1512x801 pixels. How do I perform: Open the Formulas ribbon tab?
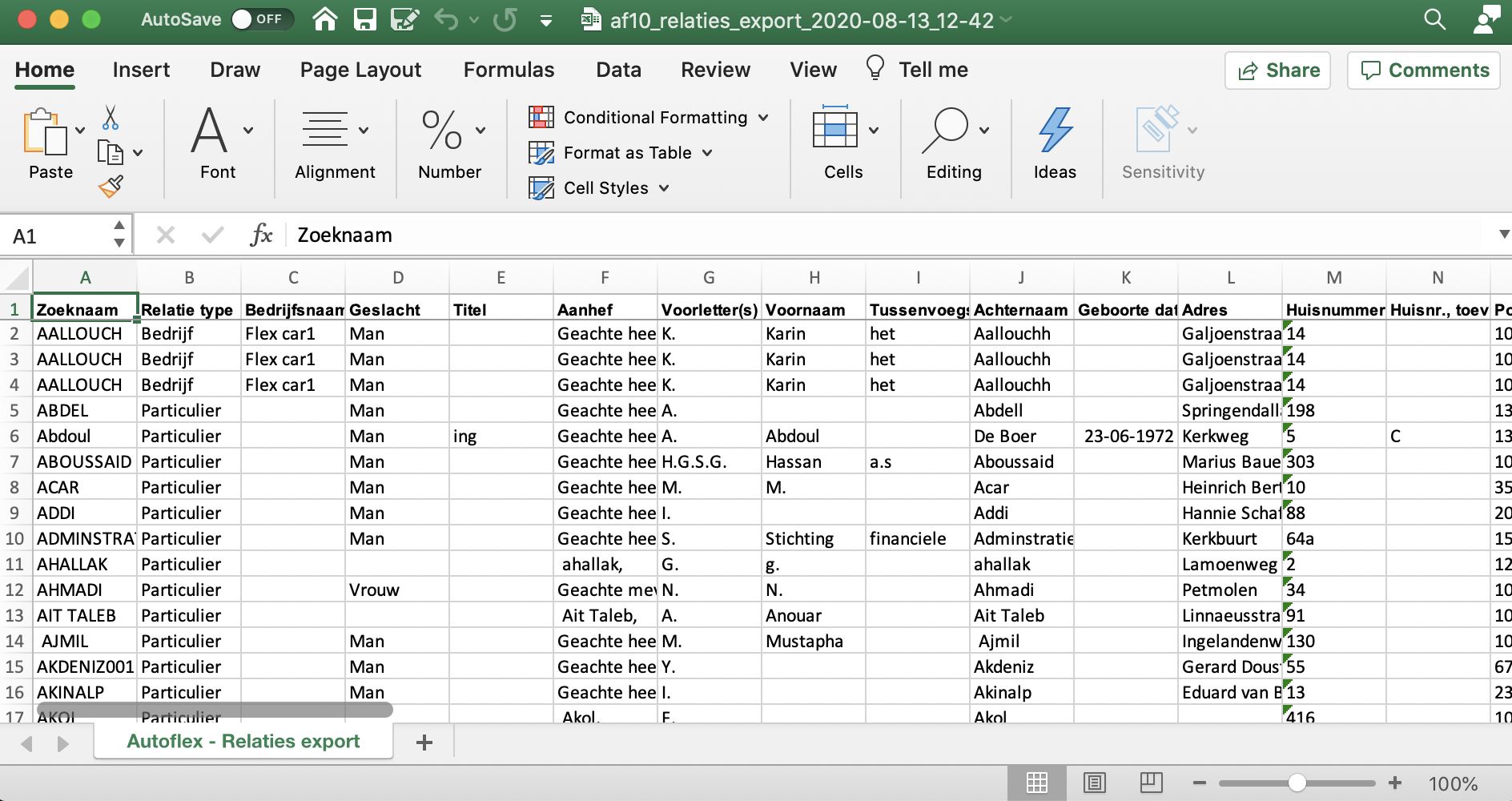509,70
